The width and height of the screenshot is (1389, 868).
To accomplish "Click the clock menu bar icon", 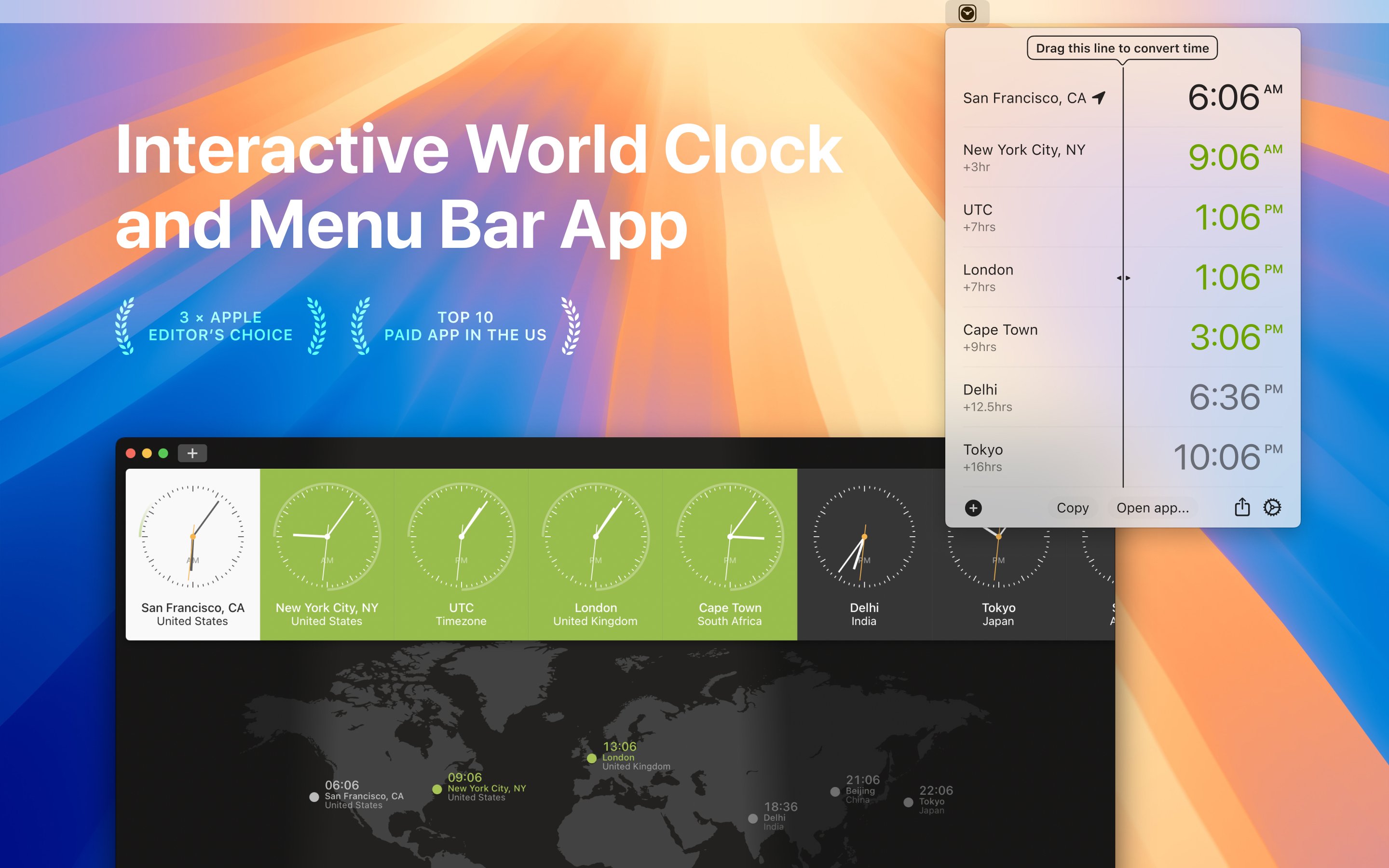I will click(x=967, y=13).
